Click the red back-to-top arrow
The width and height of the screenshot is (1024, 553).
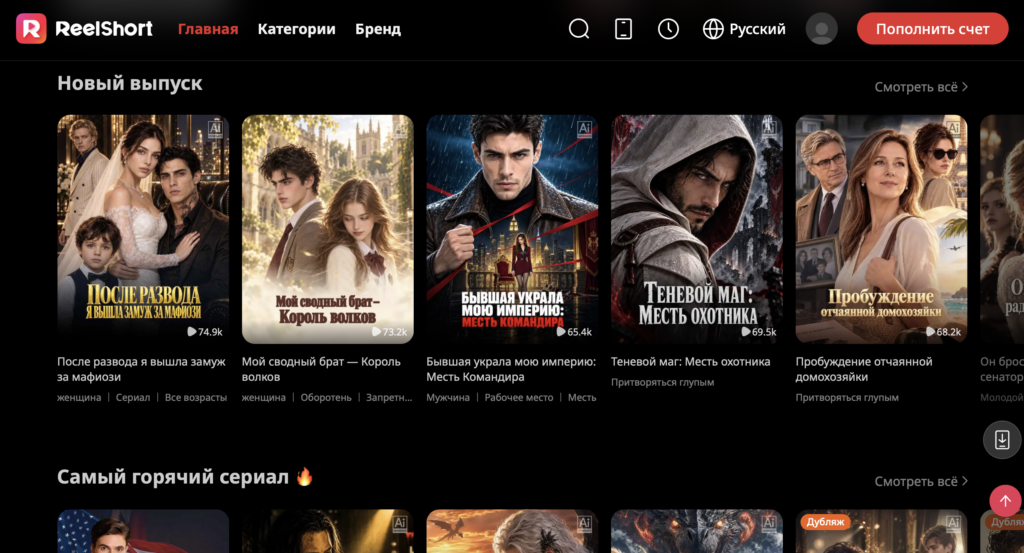point(1005,501)
